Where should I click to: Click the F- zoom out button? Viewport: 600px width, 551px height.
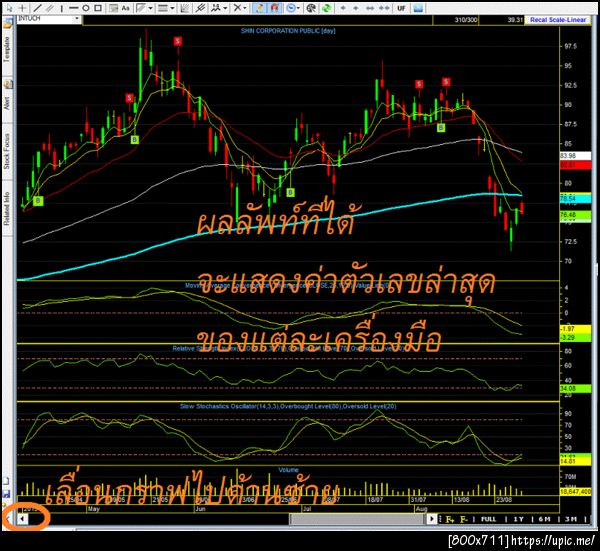point(464,519)
